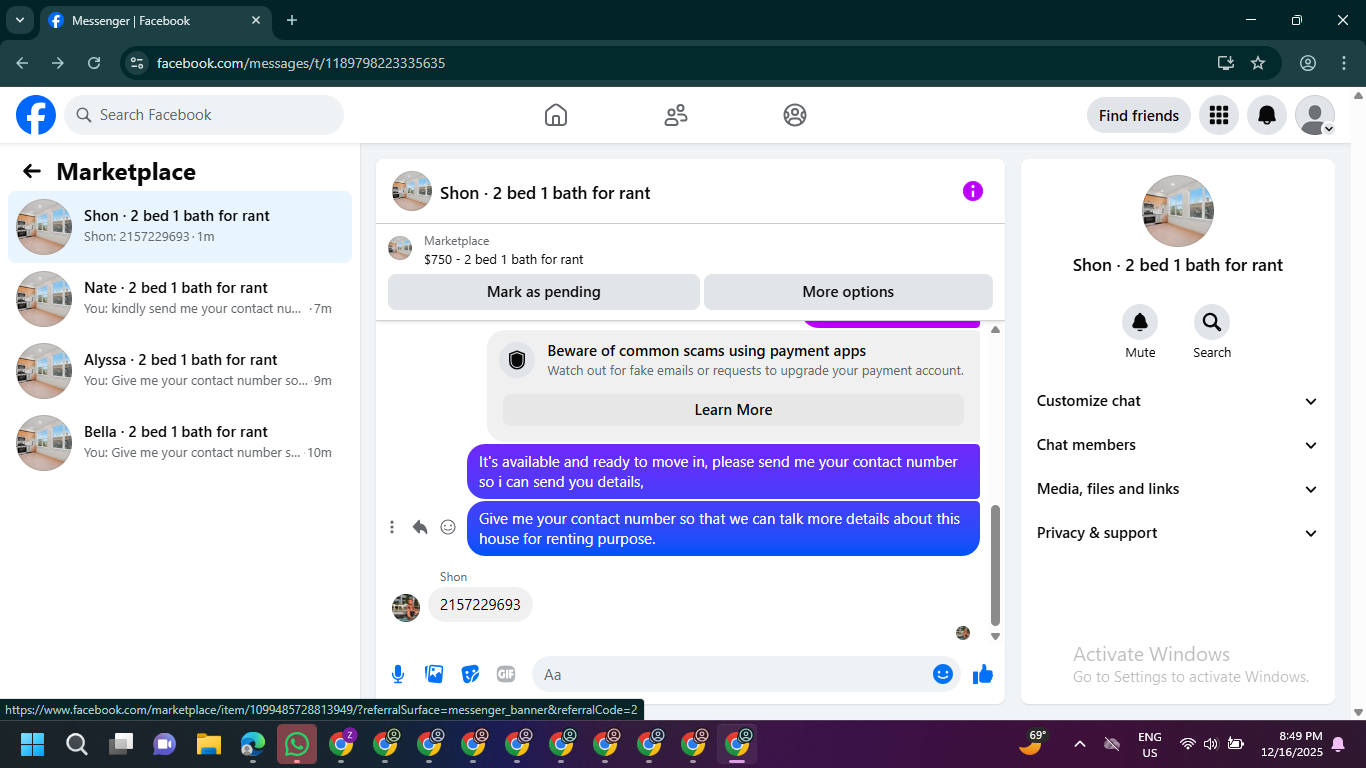Click the Find friends button
The width and height of the screenshot is (1366, 768).
[x=1139, y=115]
